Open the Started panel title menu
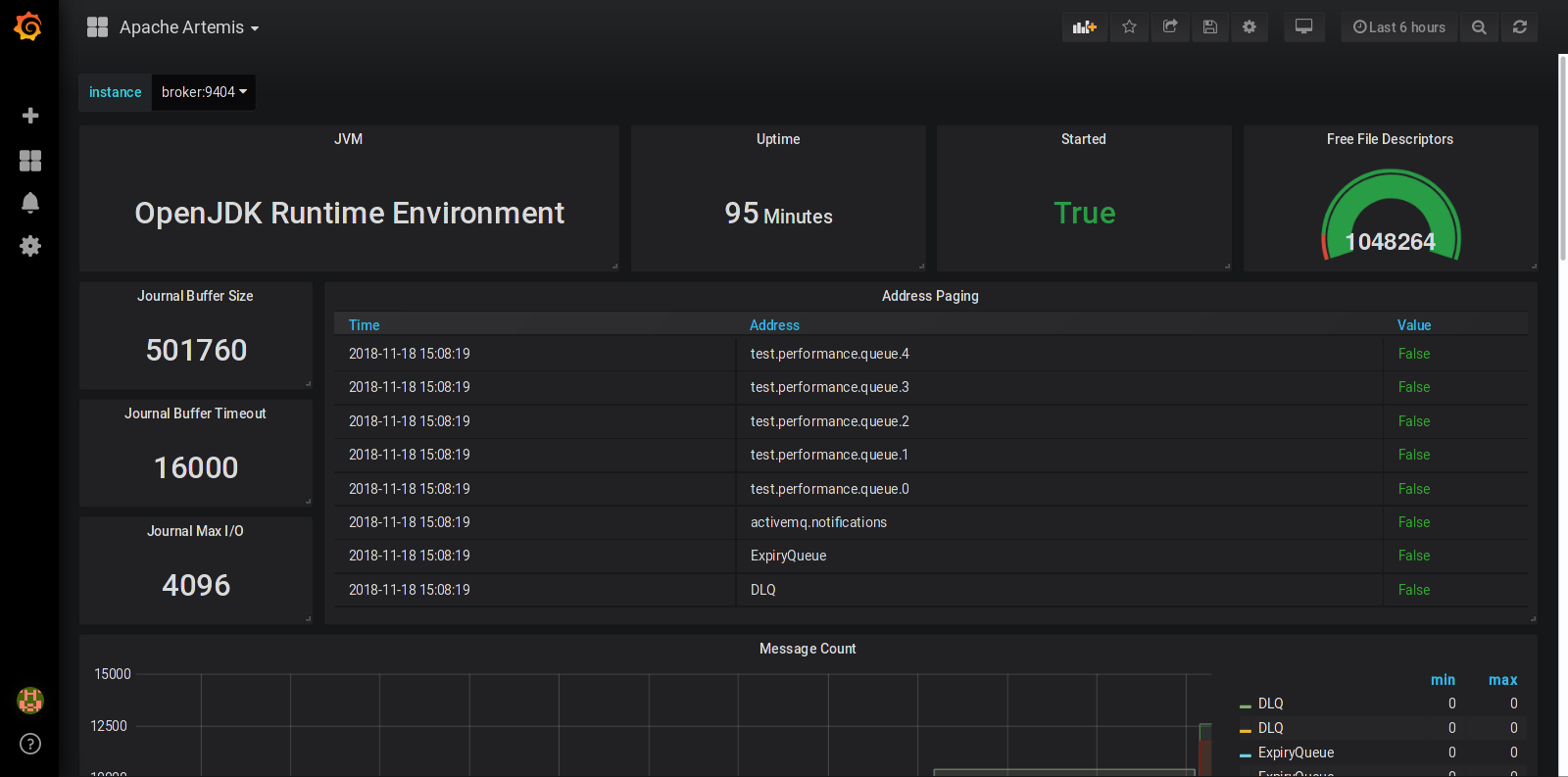The height and width of the screenshot is (777, 1568). (x=1084, y=139)
